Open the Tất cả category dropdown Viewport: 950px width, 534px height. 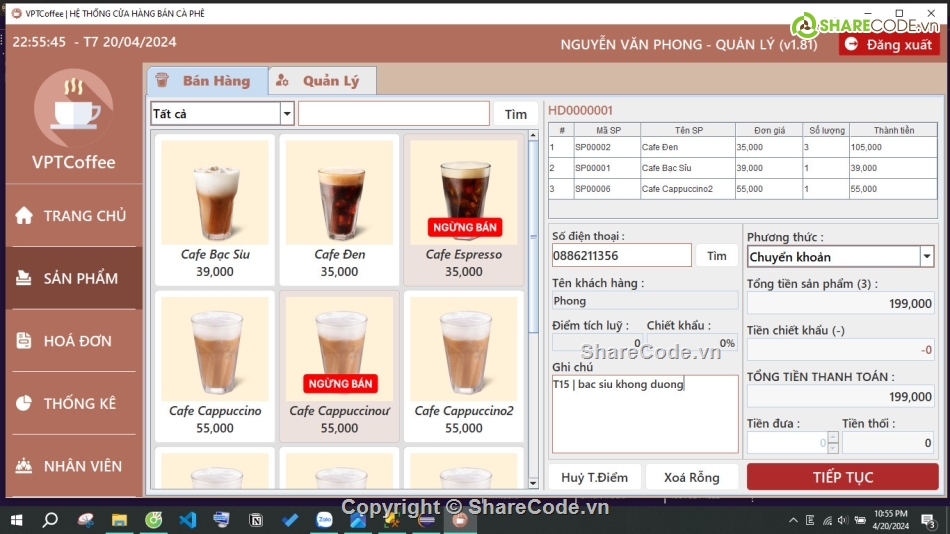point(287,113)
